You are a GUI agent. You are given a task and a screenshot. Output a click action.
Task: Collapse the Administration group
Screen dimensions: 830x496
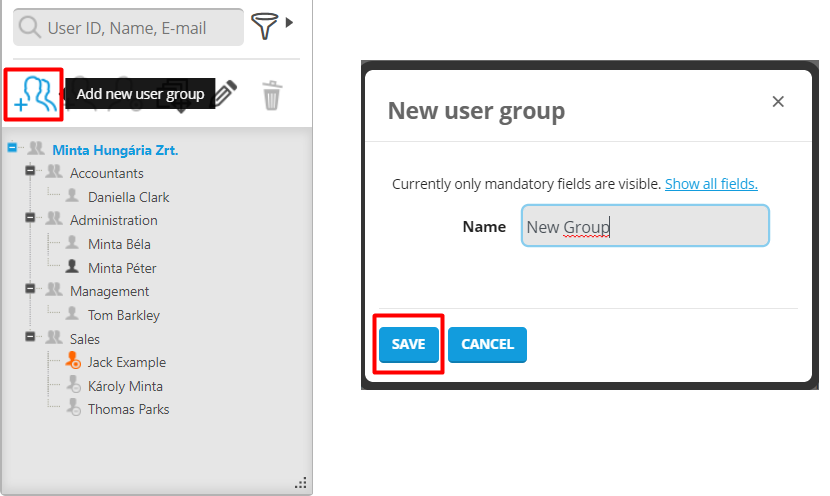click(x=31, y=220)
